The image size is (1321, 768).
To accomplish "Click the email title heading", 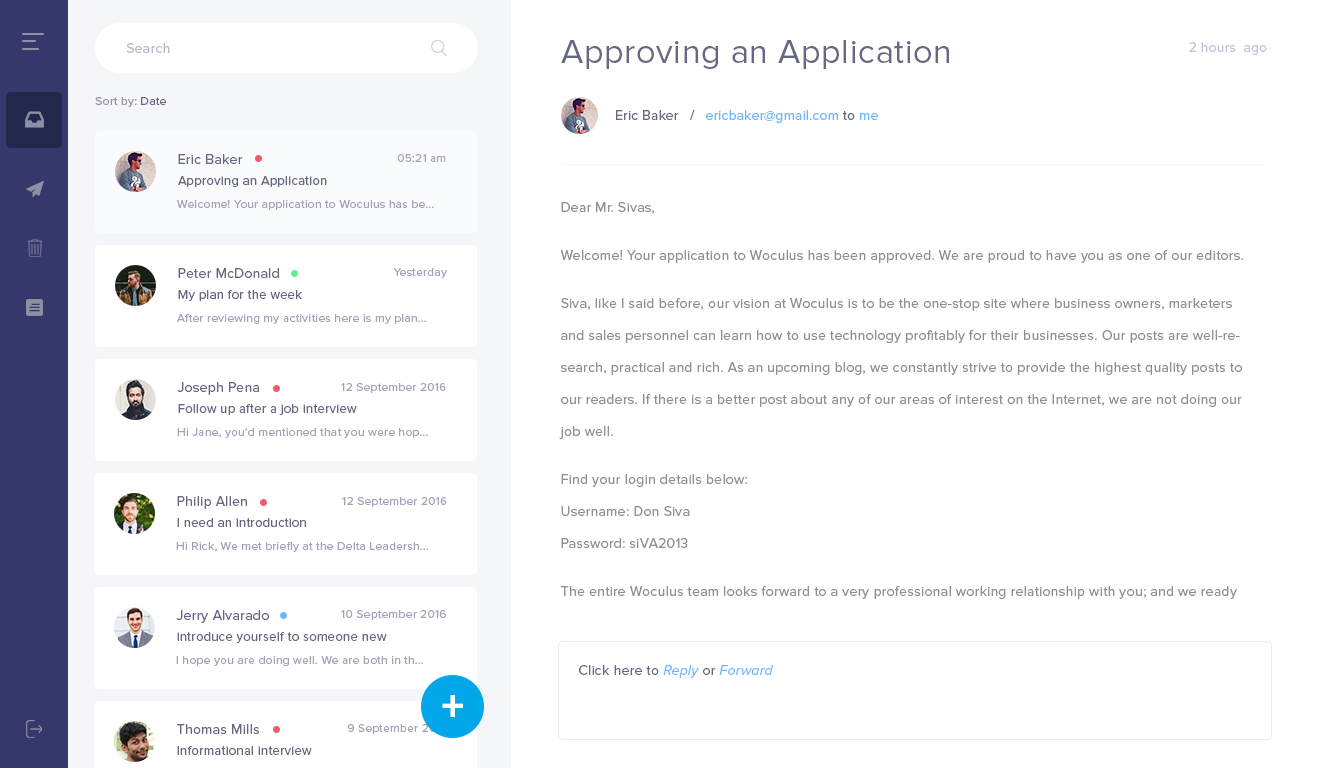I will tap(756, 52).
